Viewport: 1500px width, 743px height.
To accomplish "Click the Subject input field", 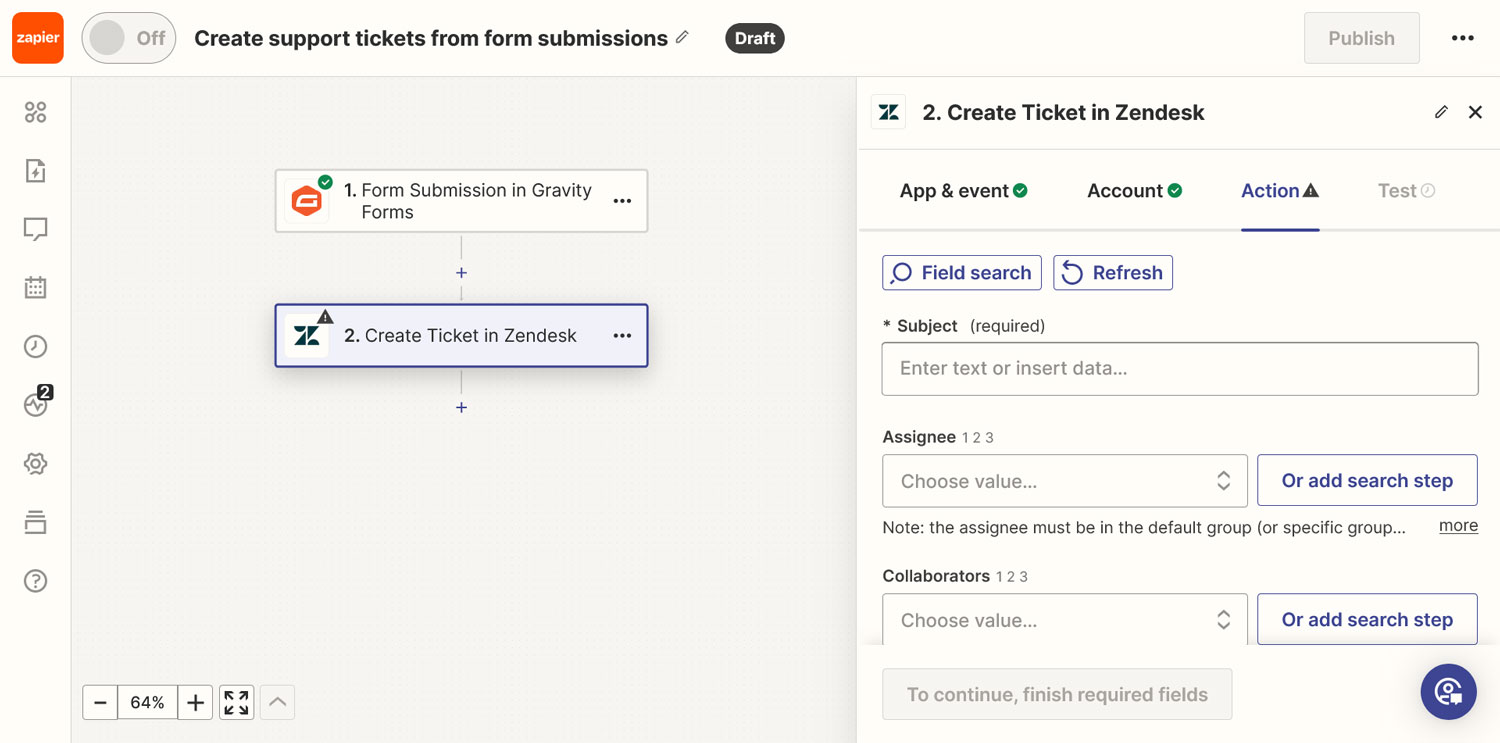I will pos(1180,369).
